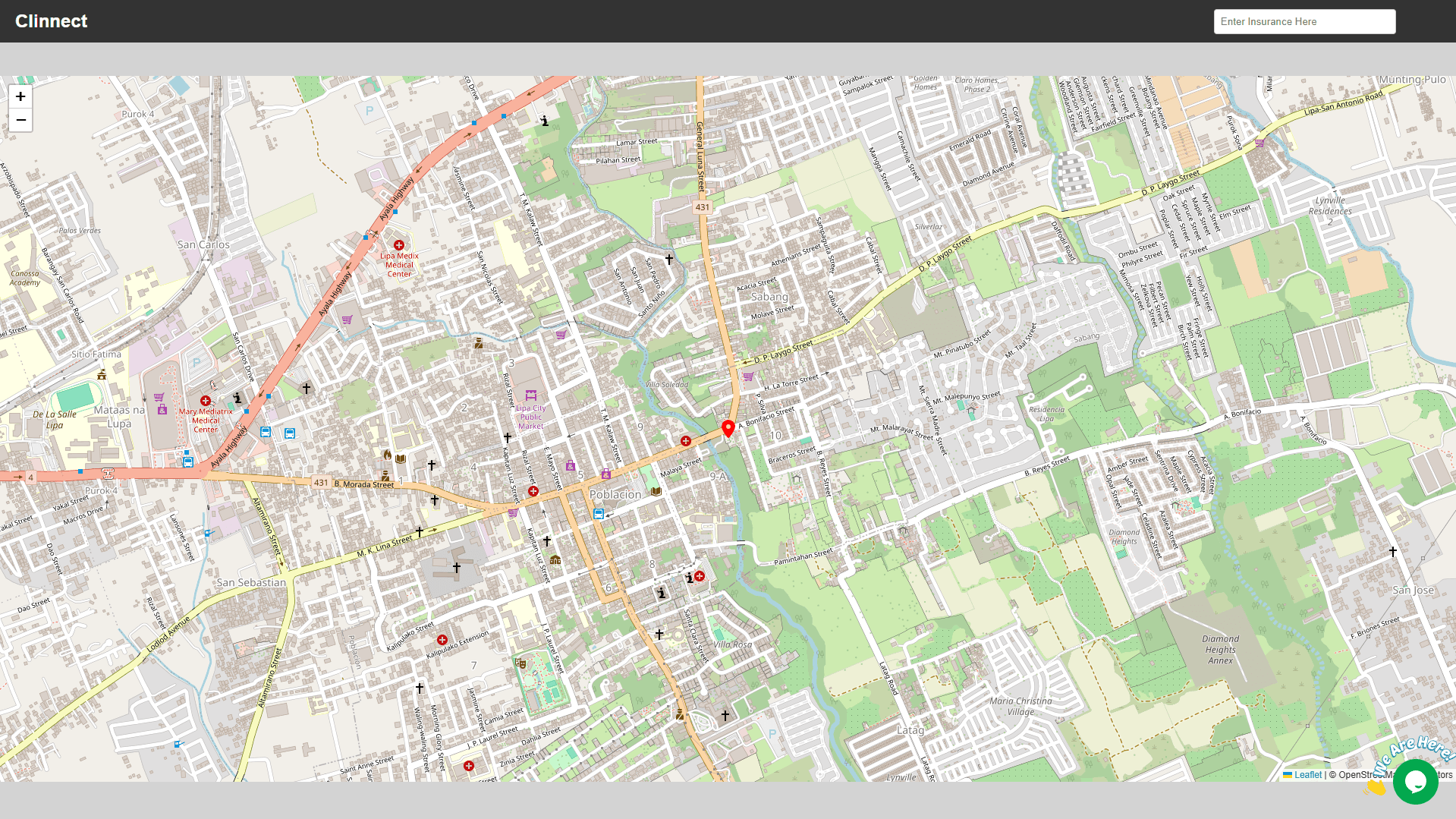Click the shopping cart icon near Purok Sona
Viewport: 1456px width, 819px height.
[1259, 142]
